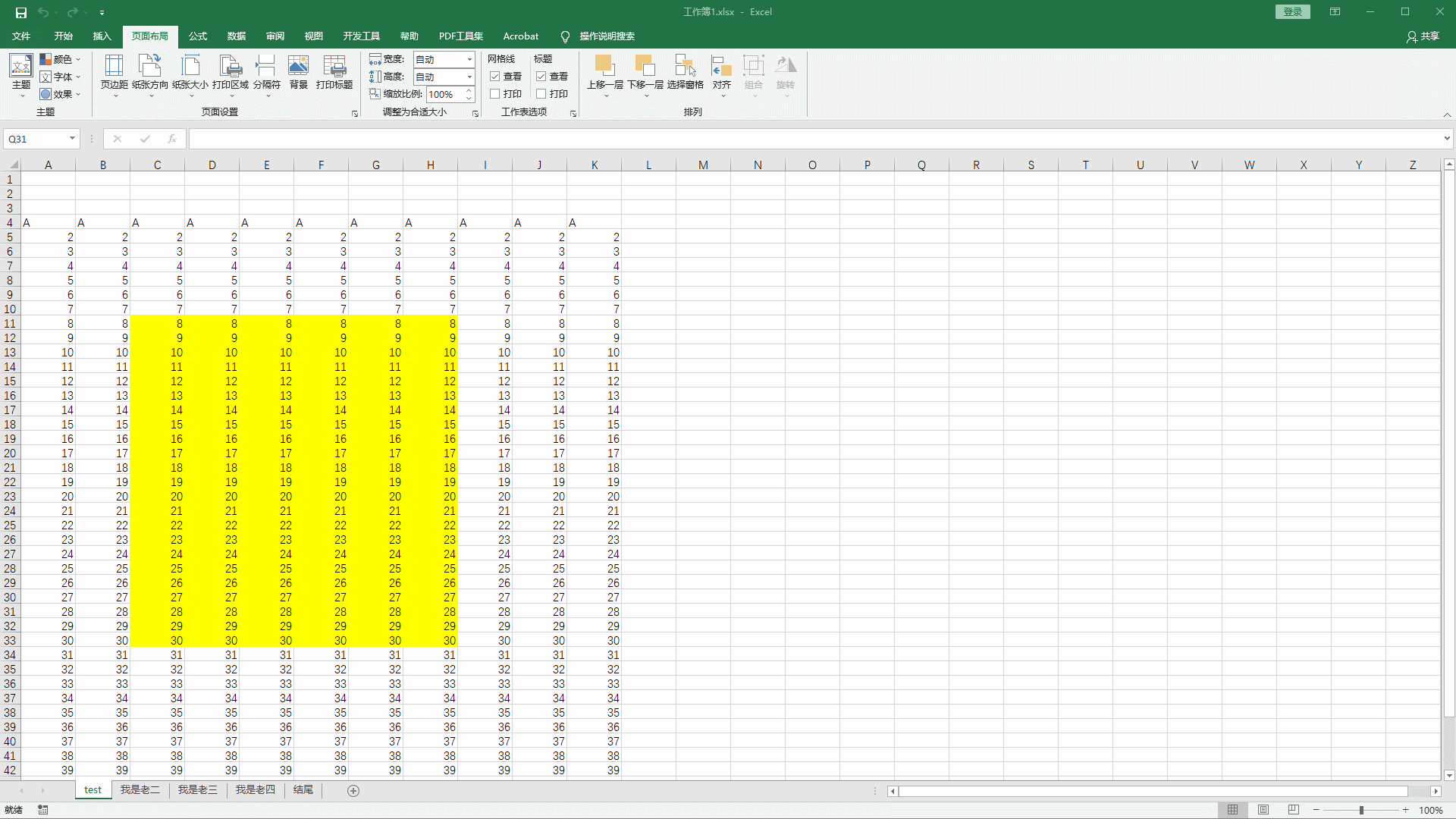Click the Orientation (纸张方向) icon
Viewport: 1456px width, 819px height.
click(x=150, y=75)
